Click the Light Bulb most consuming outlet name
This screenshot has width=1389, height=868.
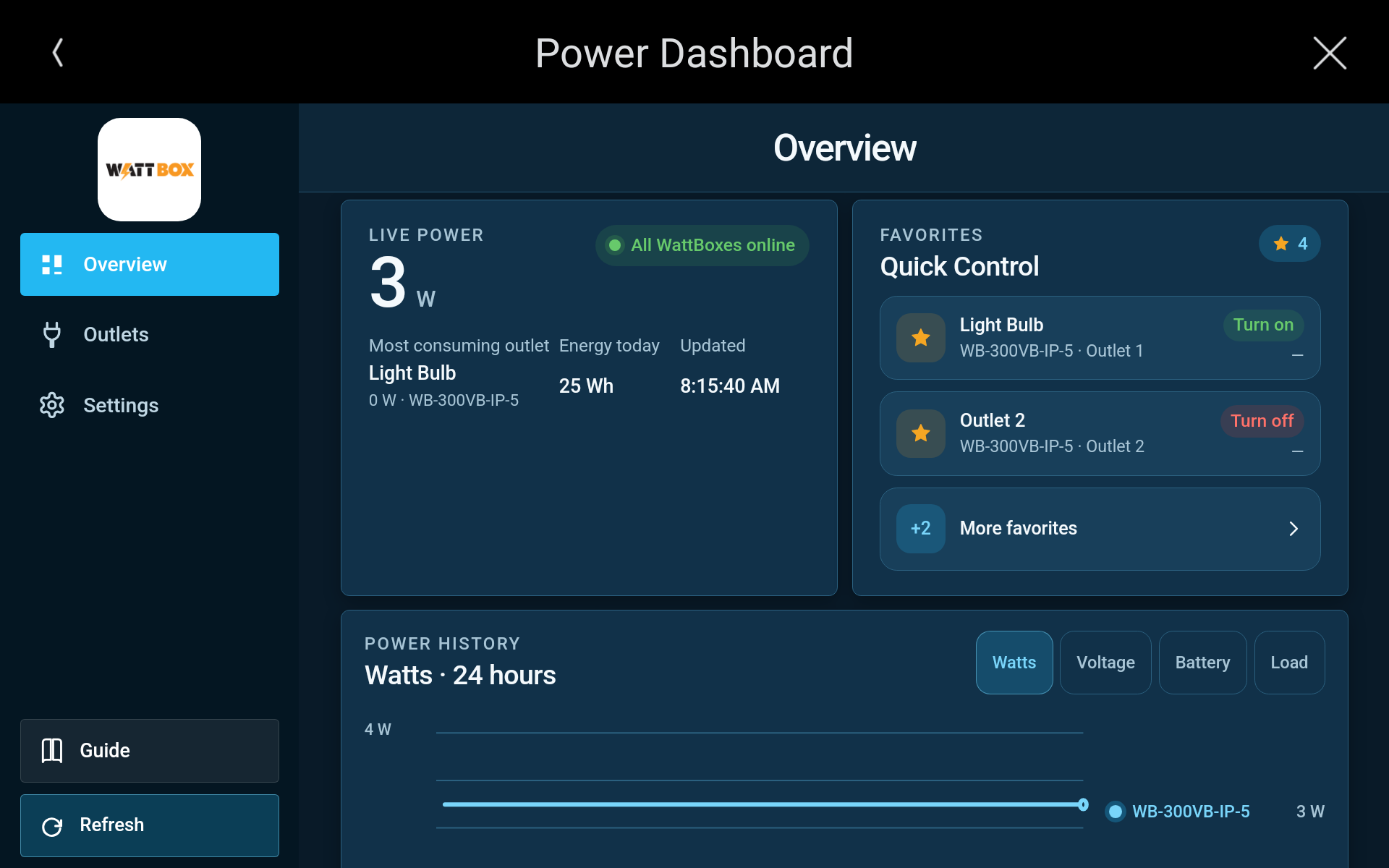pos(412,373)
